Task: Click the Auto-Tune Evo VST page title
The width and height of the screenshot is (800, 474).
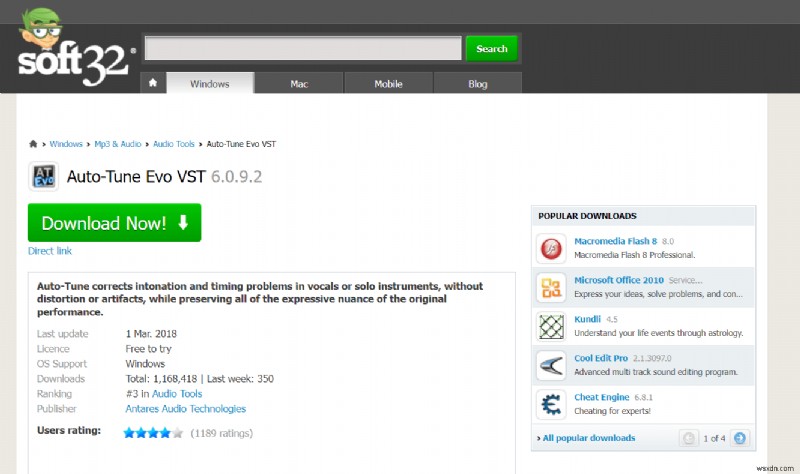Action: pyautogui.click(x=136, y=177)
